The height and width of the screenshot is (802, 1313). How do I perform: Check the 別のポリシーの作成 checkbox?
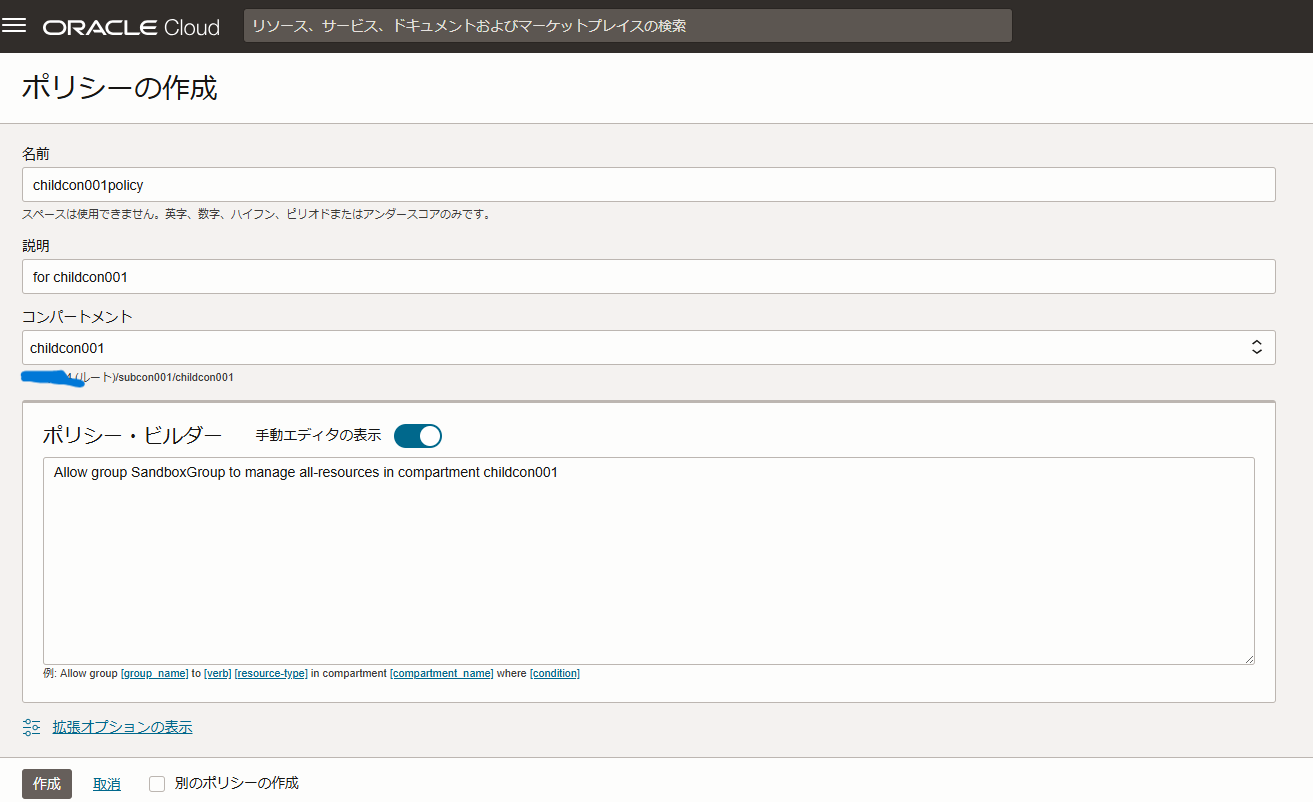point(157,784)
